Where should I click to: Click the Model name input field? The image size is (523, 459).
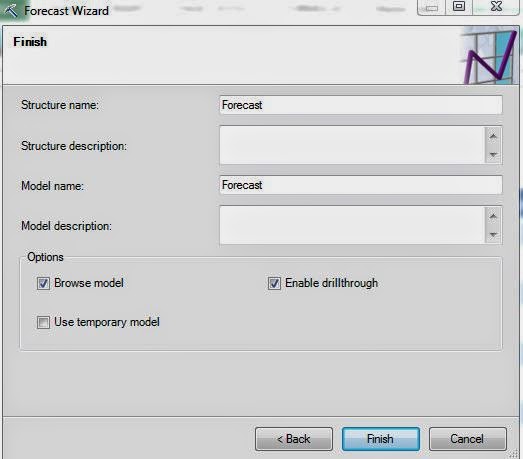click(x=361, y=185)
